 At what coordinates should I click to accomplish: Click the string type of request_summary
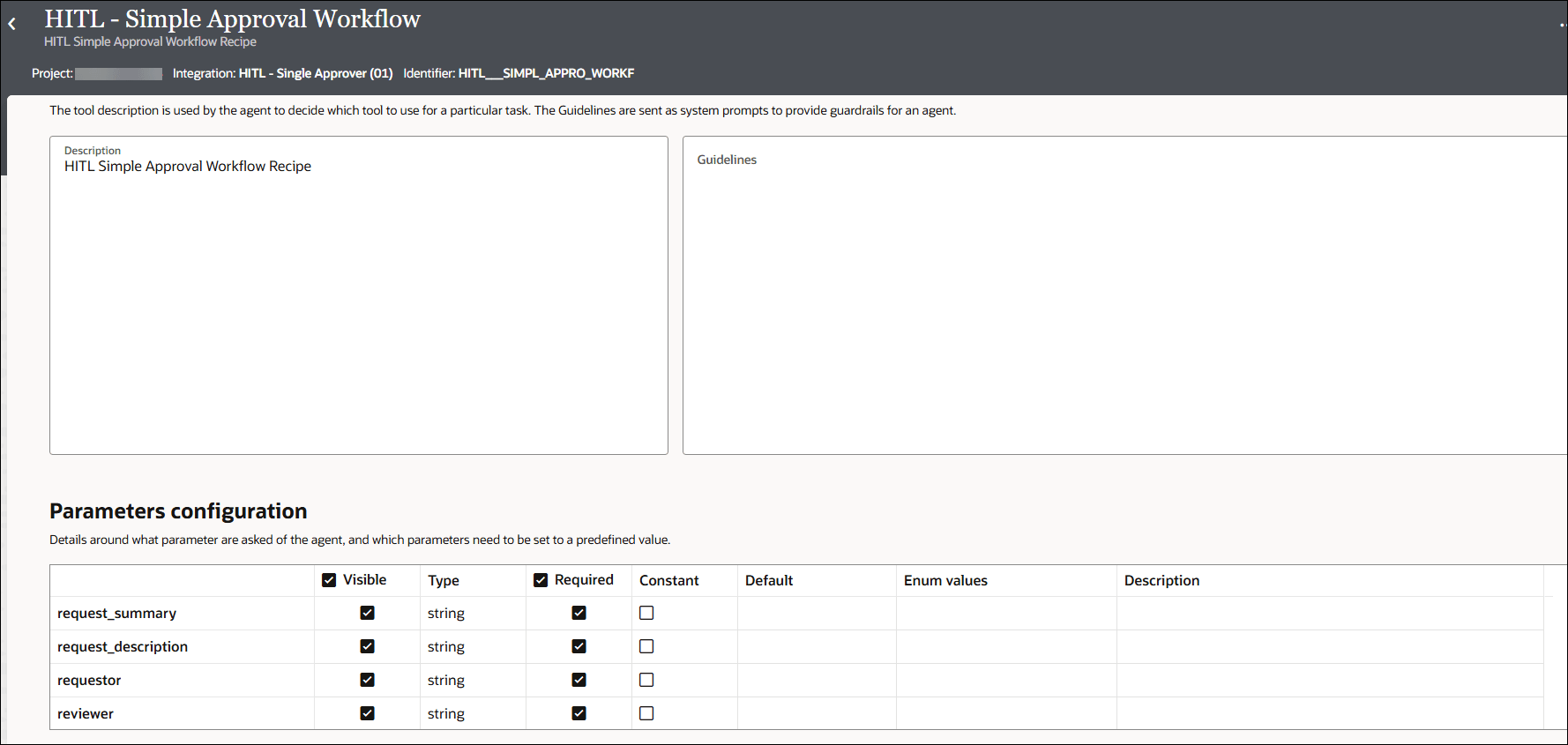tap(446, 614)
